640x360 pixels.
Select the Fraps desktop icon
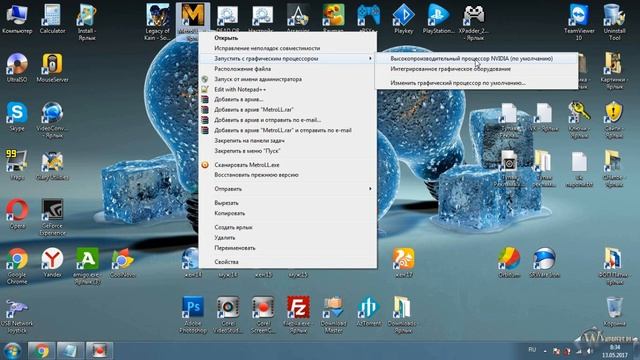[x=17, y=165]
